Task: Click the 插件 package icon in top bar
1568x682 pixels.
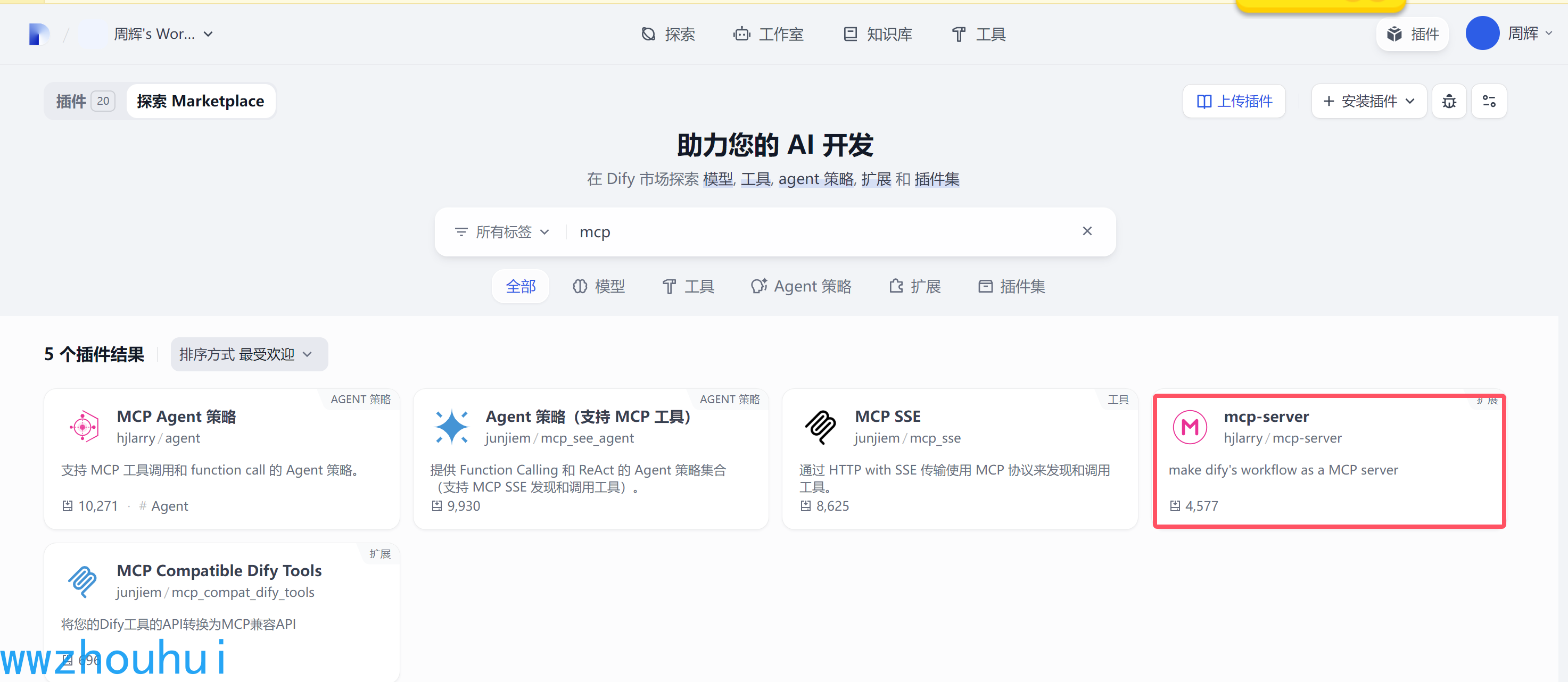Action: 1395,34
